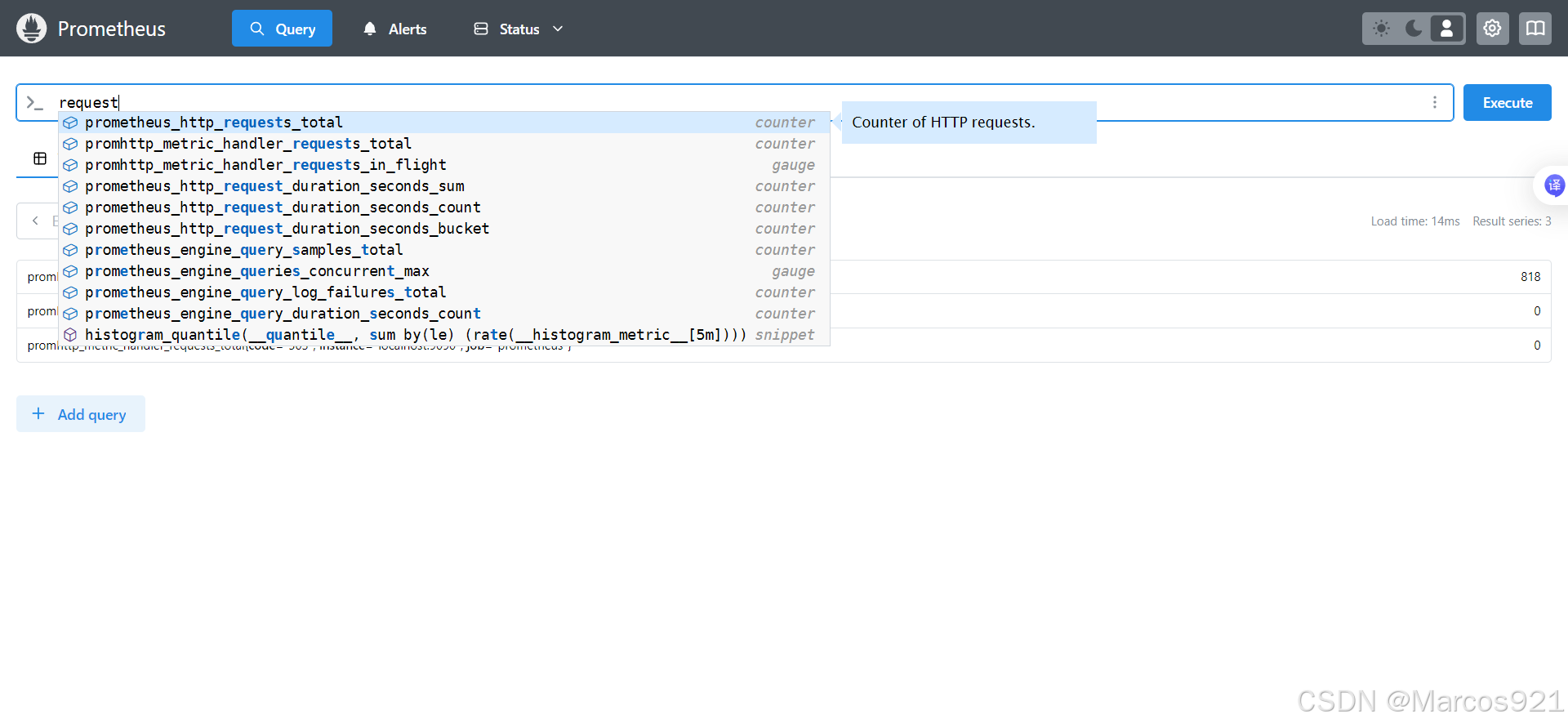Select promhttp_metric_handler_requests_in_flight suggestion
The height and width of the screenshot is (727, 1568).
pos(444,165)
